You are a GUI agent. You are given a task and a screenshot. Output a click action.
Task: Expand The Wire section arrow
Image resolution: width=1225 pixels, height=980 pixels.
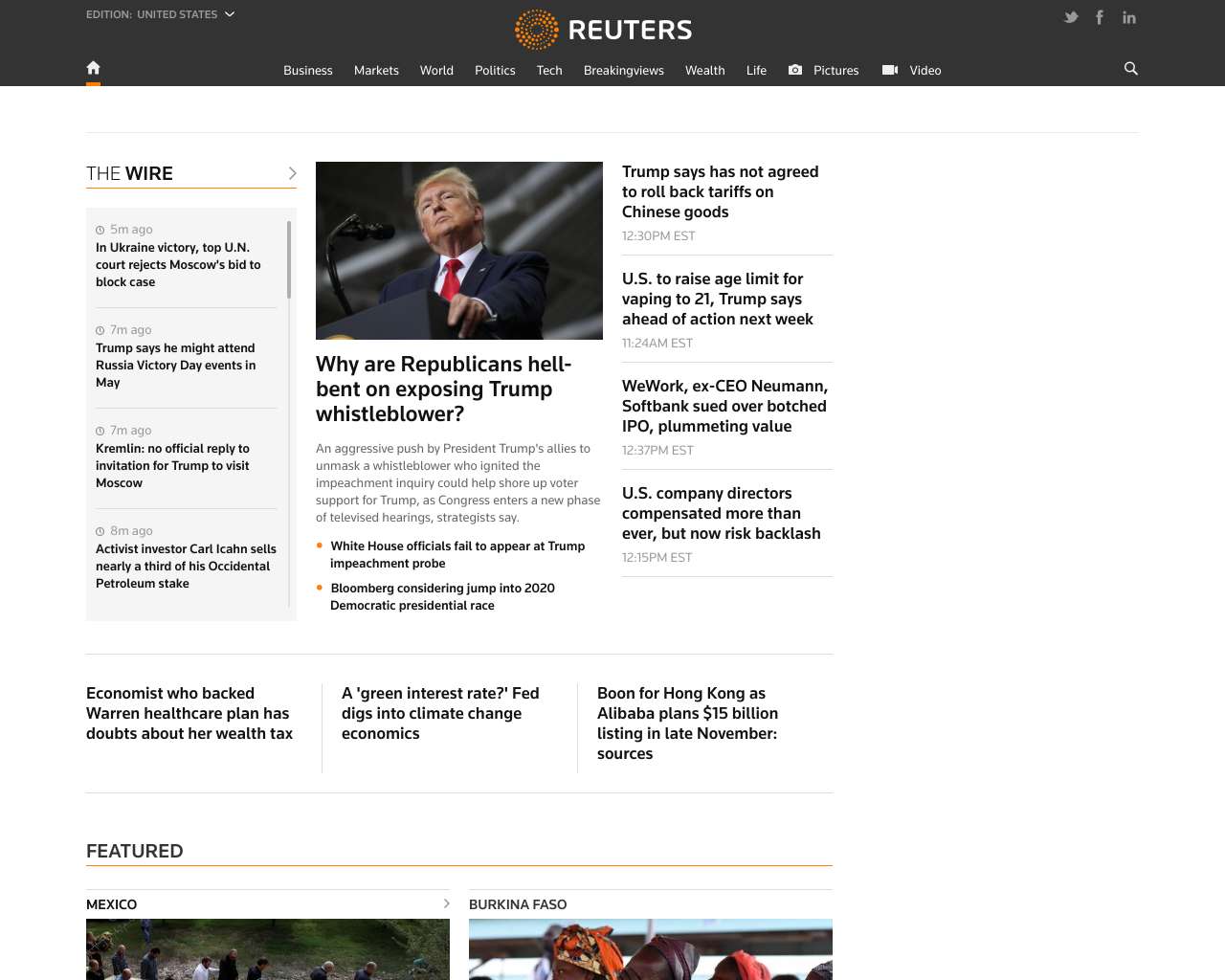click(292, 173)
